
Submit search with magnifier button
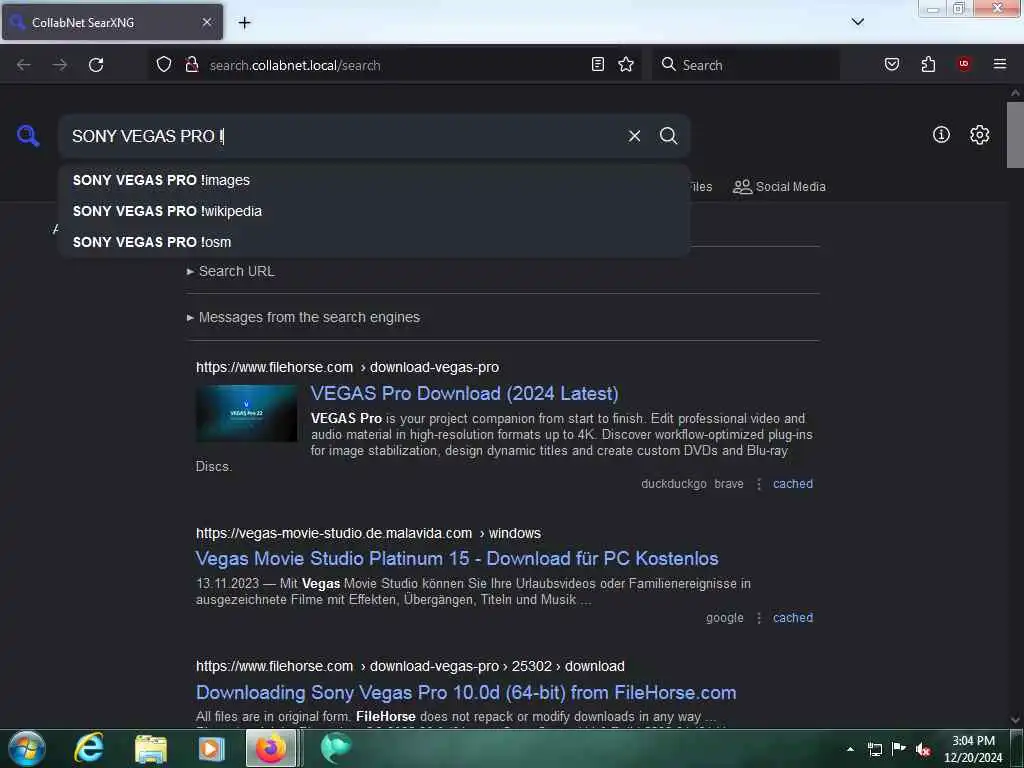[x=668, y=136]
